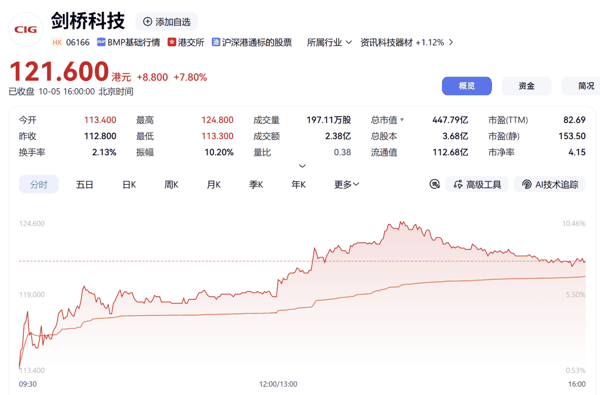Viewport: 600px width, 395px height.
Task: Expand more quote details chevron
Action: [302, 166]
